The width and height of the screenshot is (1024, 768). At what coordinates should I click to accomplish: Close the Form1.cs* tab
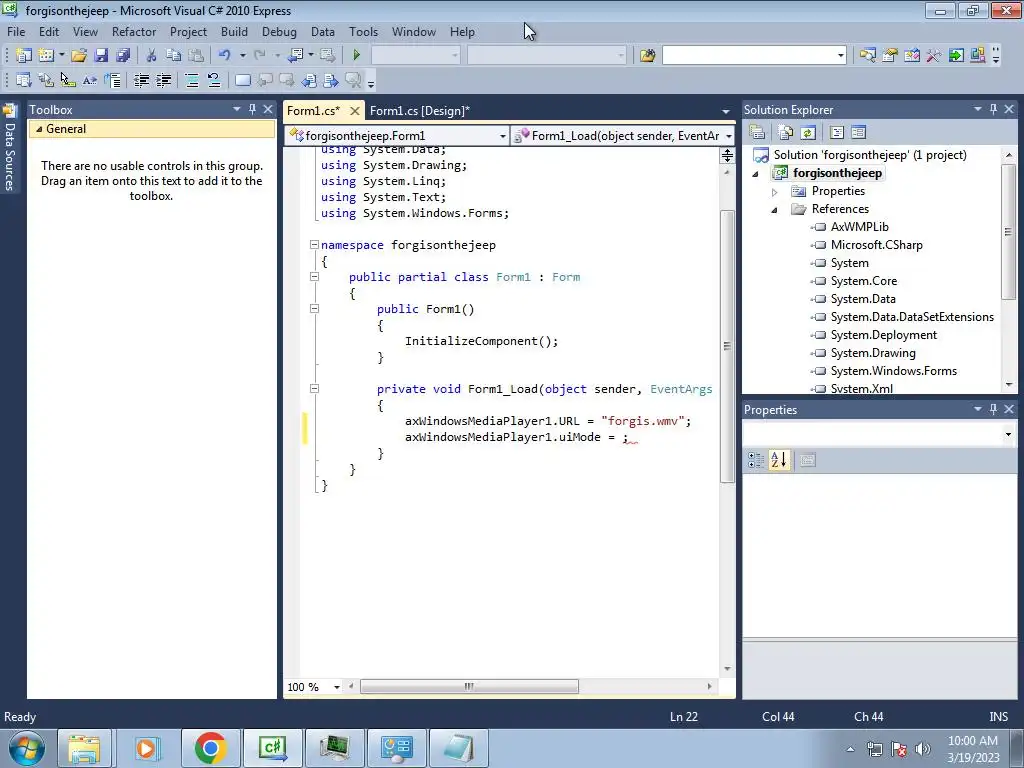click(355, 110)
